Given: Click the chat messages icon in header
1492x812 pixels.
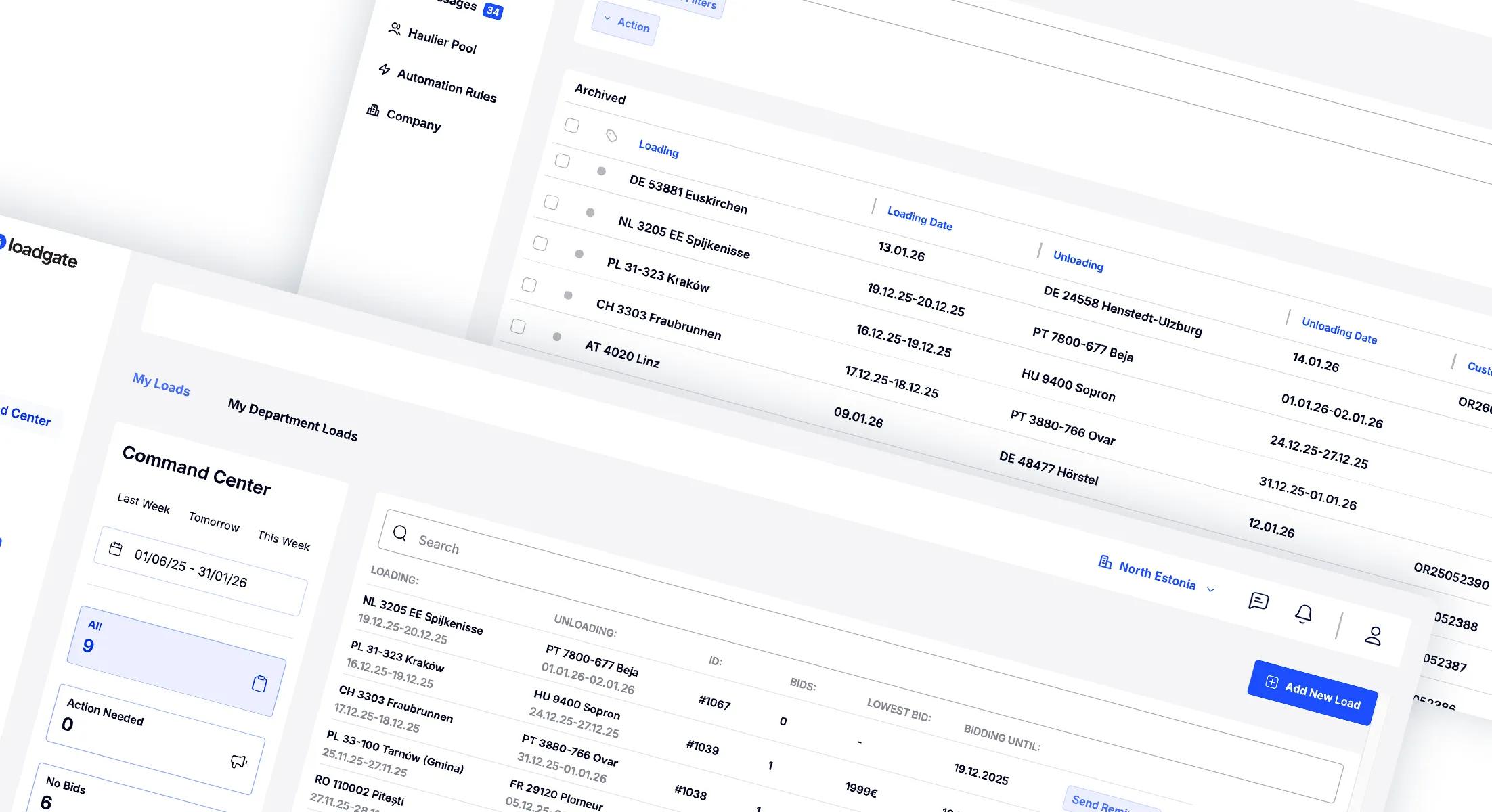Looking at the screenshot, I should 1258,601.
